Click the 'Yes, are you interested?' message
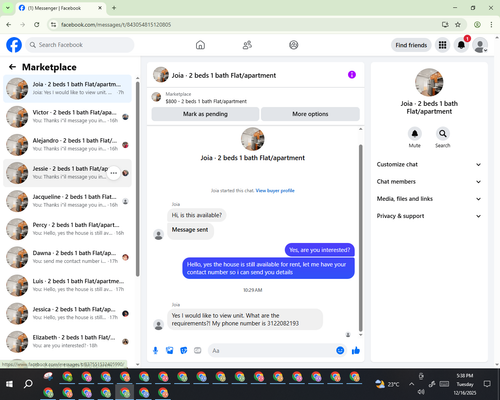The width and height of the screenshot is (500, 400). 319,250
